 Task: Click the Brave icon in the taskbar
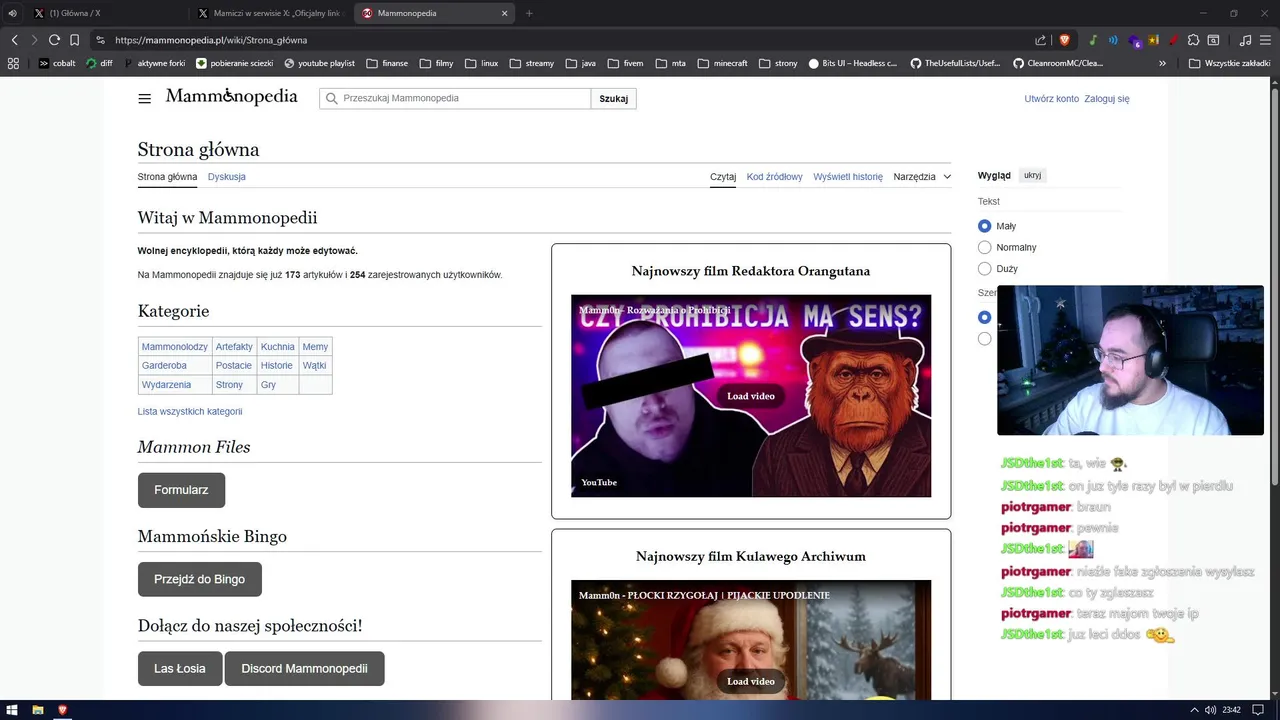pos(62,710)
